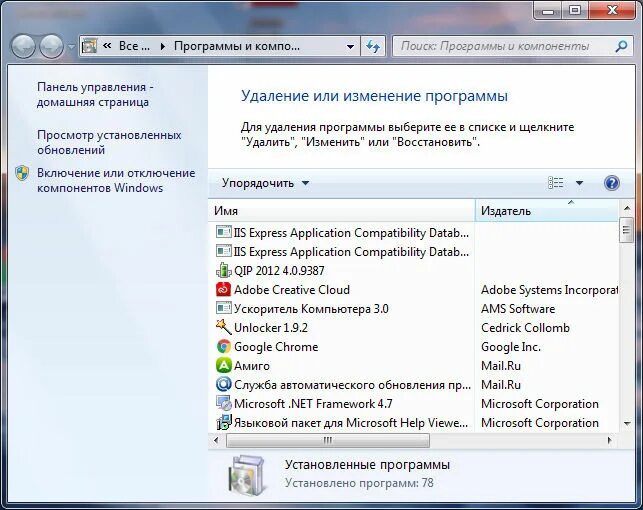
Task: Select 'QIP 2012 4.0.9387' entry
Action: (x=279, y=271)
